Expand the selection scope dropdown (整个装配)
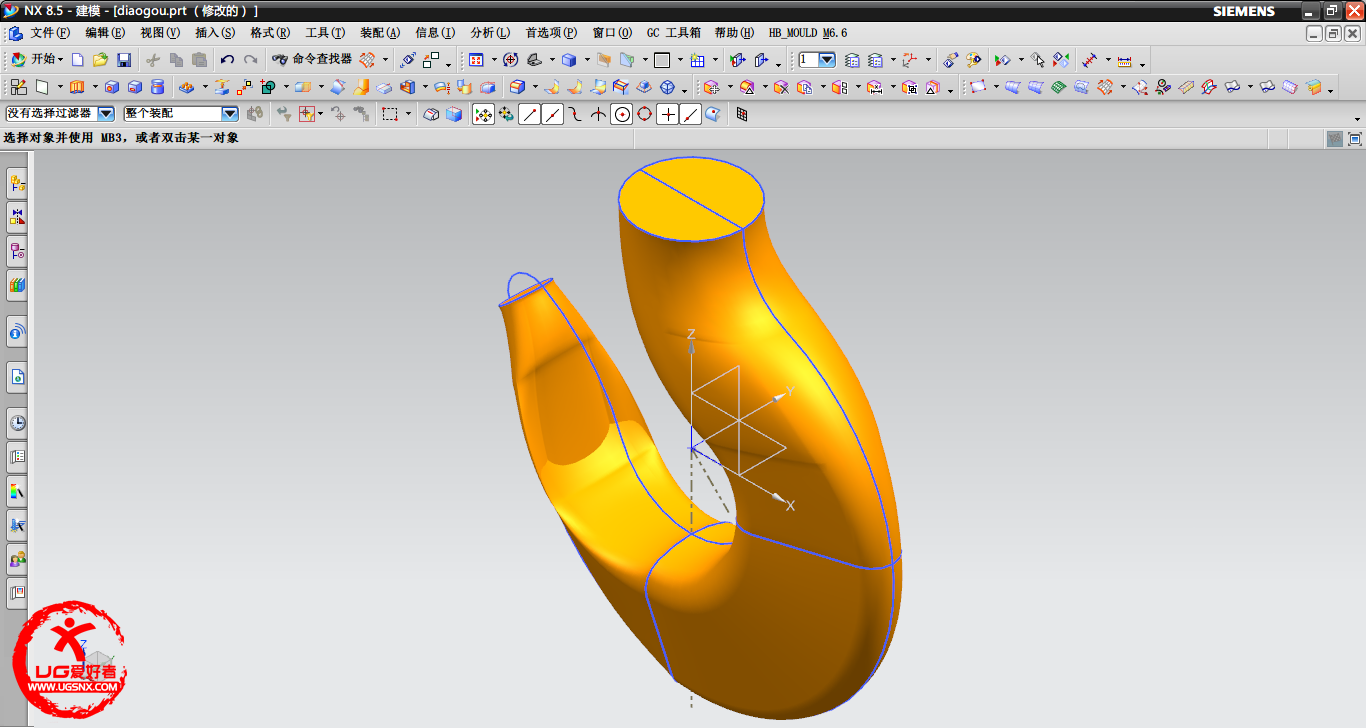The height and width of the screenshot is (728, 1366). [230, 114]
